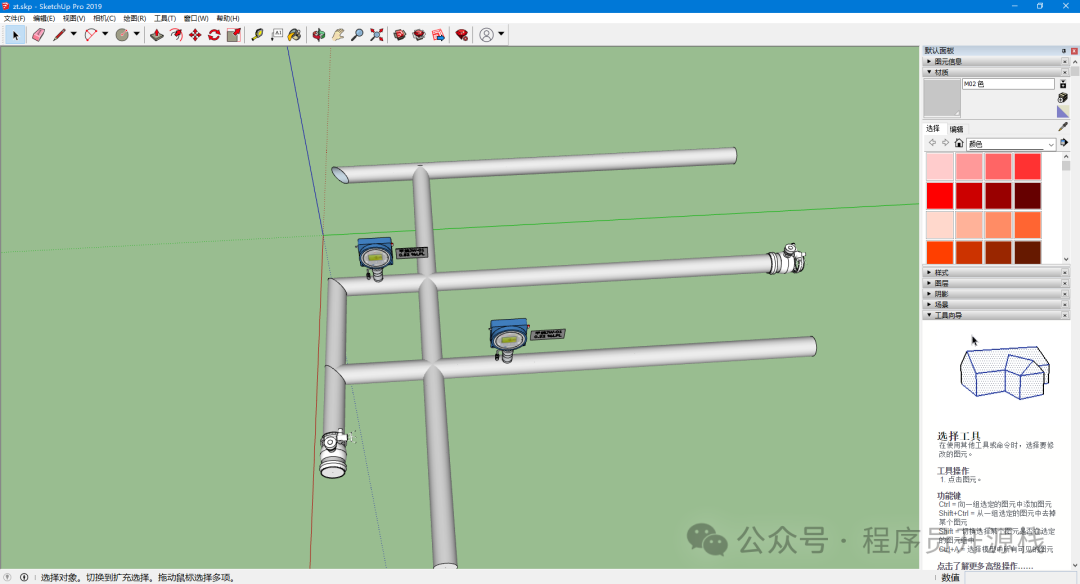The width and height of the screenshot is (1080, 584).
Task: Activate the Line (pencil) tool
Action: 59,34
